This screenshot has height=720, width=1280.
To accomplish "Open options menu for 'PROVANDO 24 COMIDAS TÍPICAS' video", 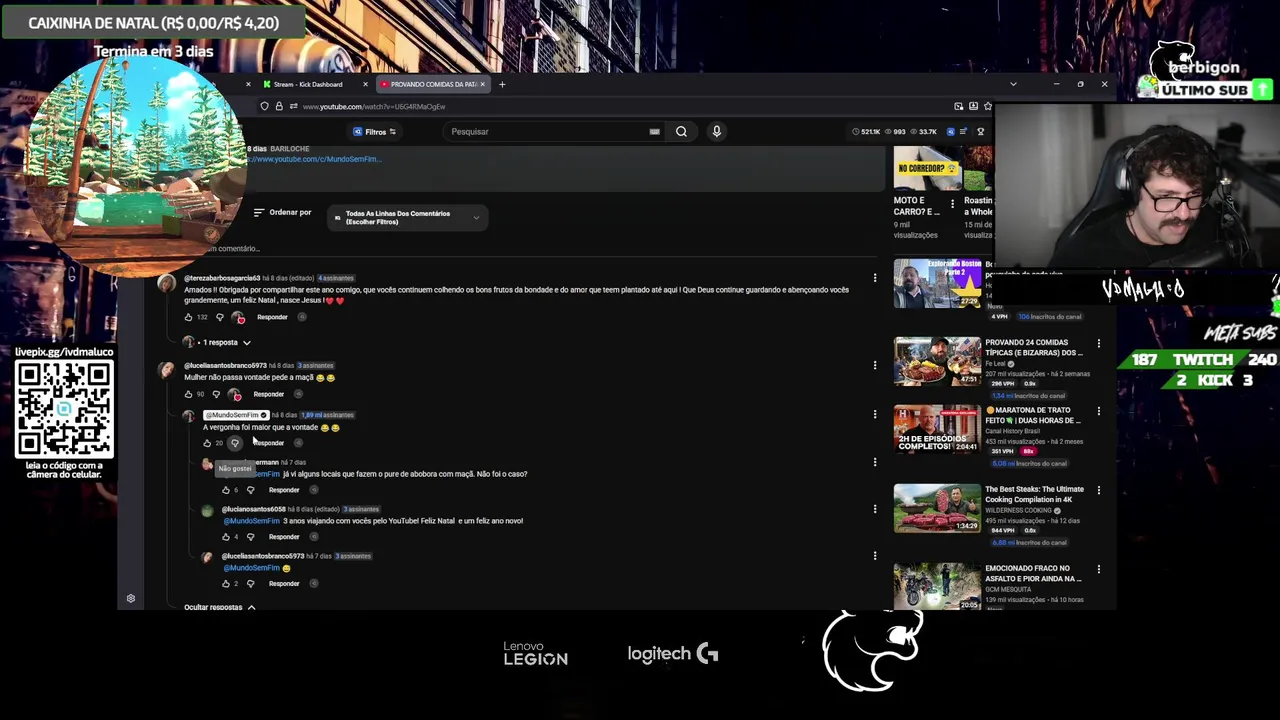I will coord(1098,343).
